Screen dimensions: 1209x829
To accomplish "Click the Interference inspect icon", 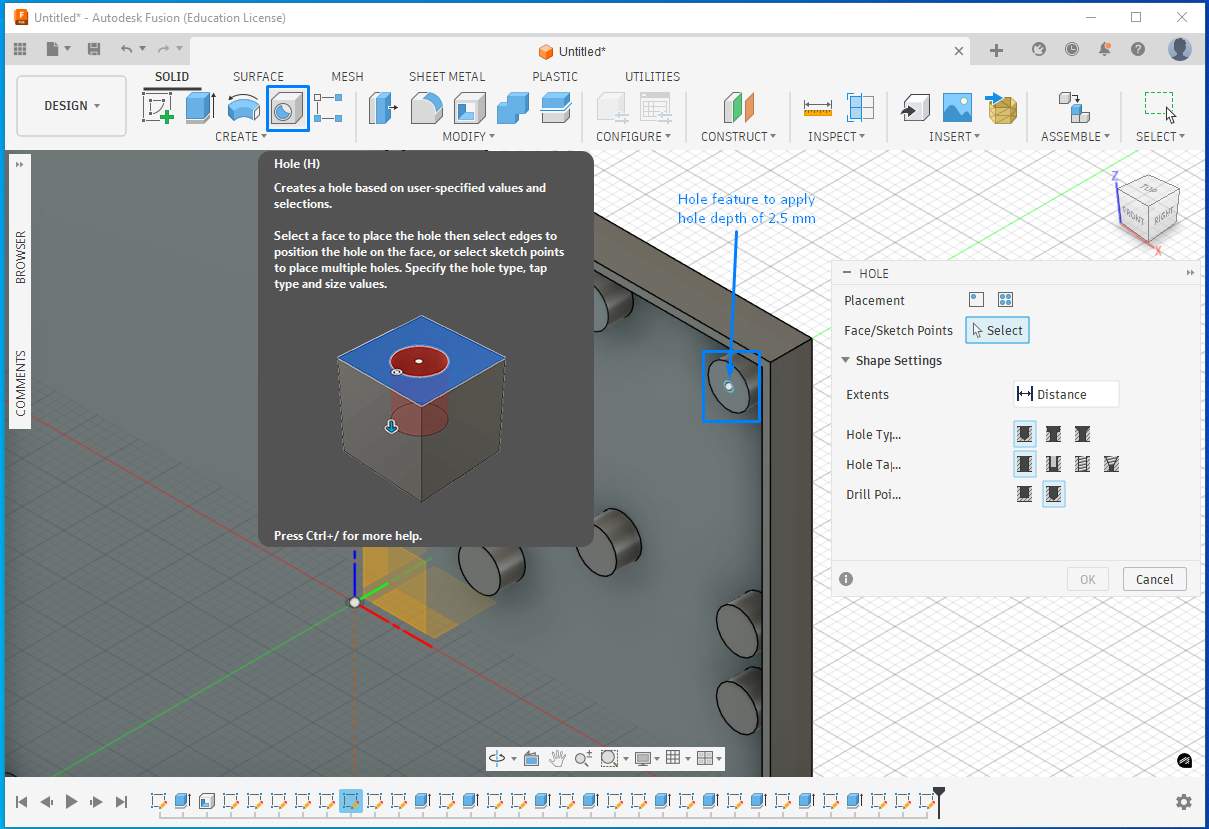I will 860,108.
